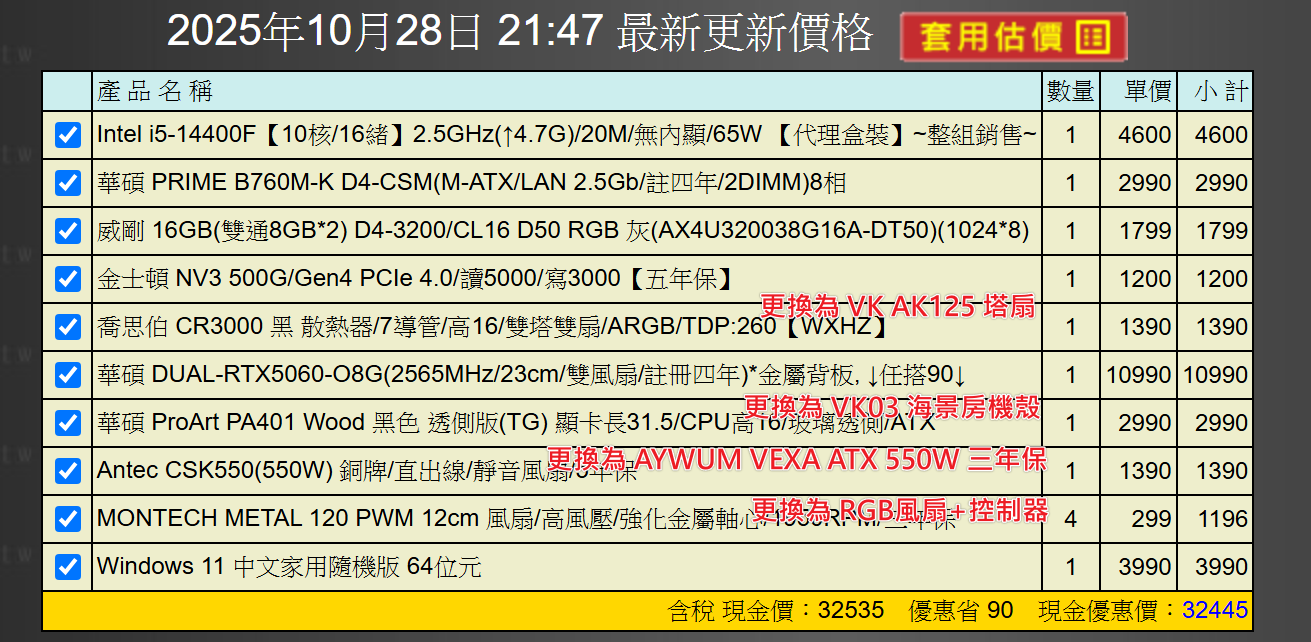The height and width of the screenshot is (642, 1311).
Task: Uncheck the Intel i5-14400F row checkbox
Action: point(67,135)
